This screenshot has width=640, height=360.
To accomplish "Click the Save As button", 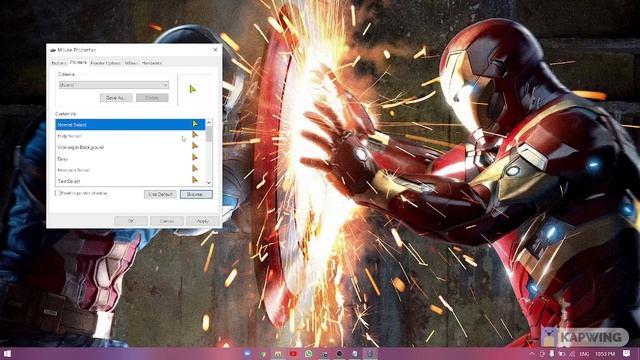I will [x=116, y=98].
